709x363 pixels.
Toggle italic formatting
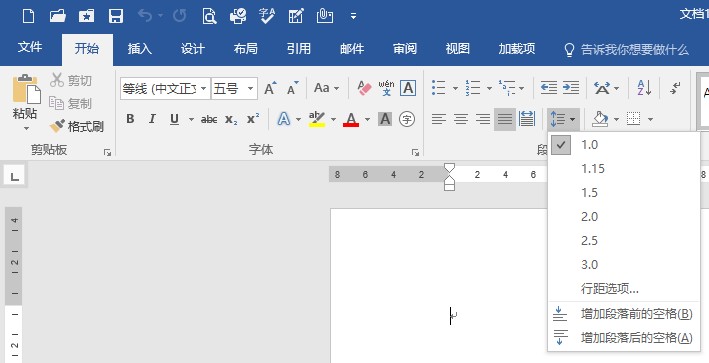pos(152,119)
